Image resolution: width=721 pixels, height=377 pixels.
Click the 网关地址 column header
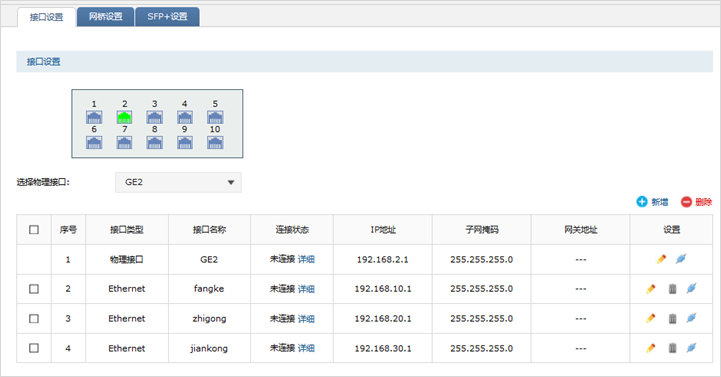point(580,229)
